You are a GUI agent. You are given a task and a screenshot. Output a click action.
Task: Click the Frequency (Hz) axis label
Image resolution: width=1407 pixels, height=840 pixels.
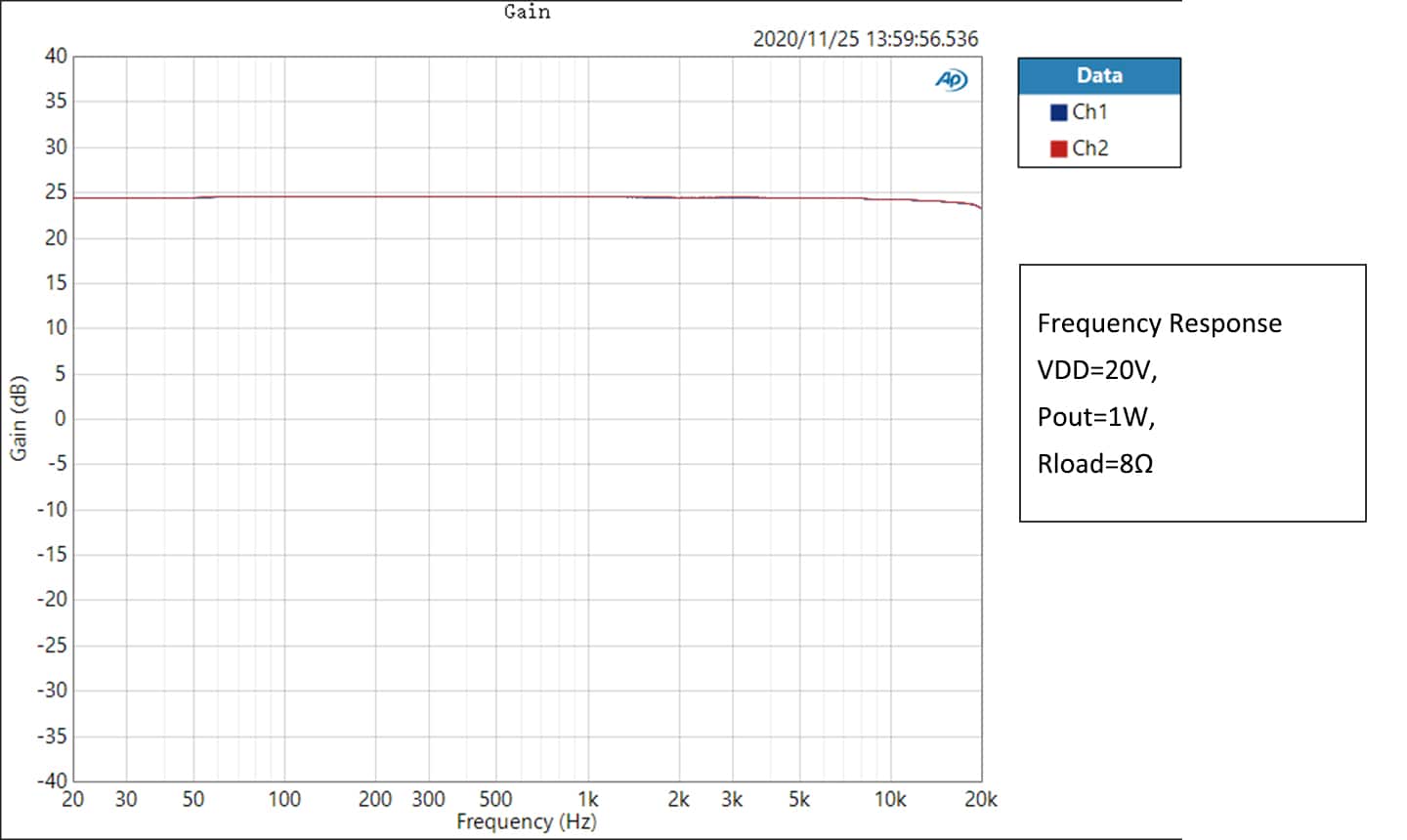coord(527,821)
